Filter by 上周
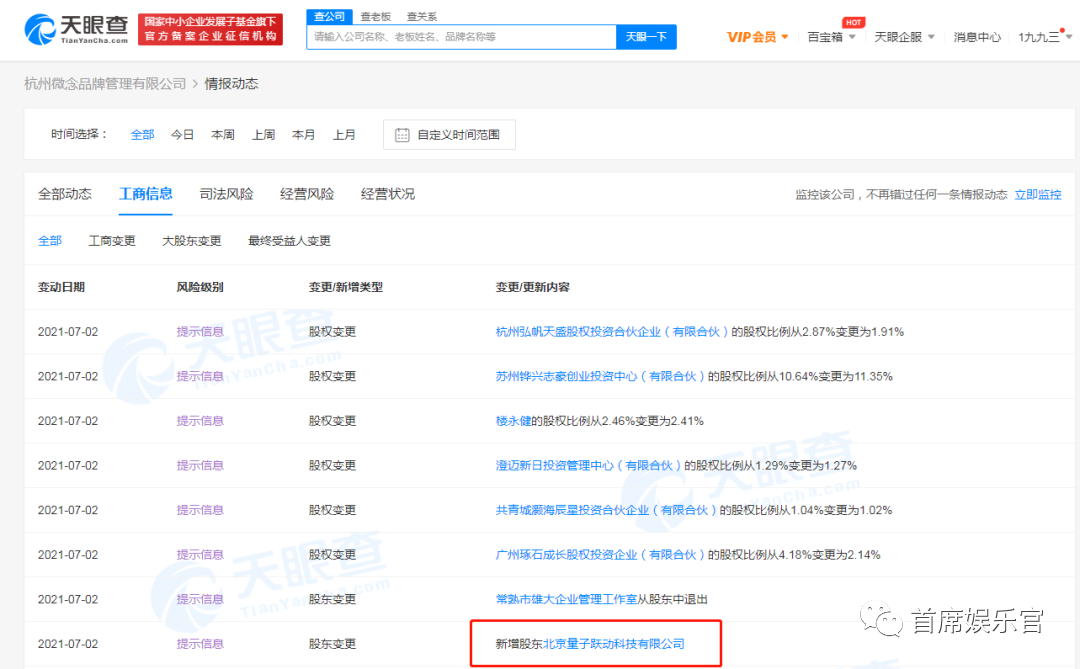 coord(264,135)
